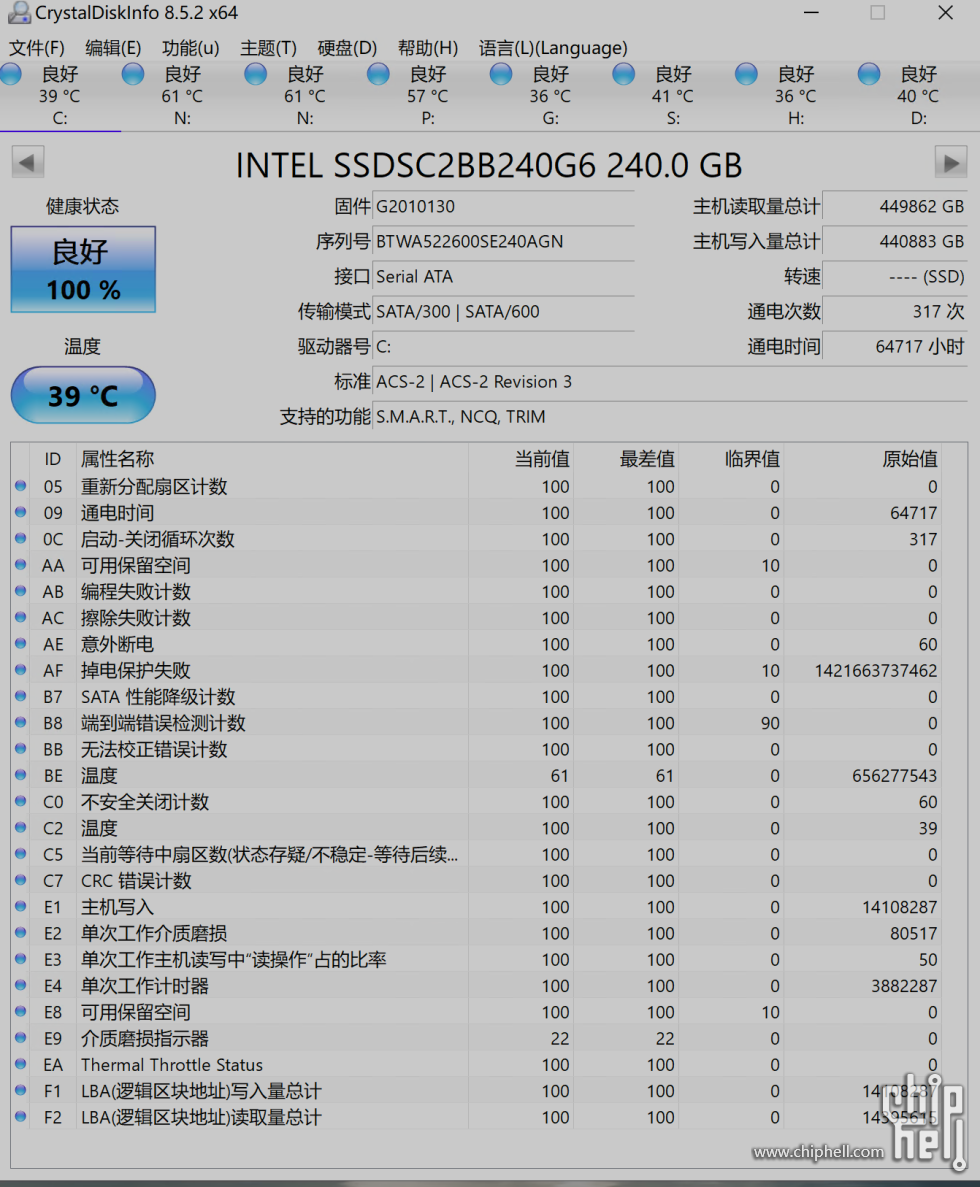
Task: Click transfer mode SATA/300 | SATA/600
Action: click(503, 311)
